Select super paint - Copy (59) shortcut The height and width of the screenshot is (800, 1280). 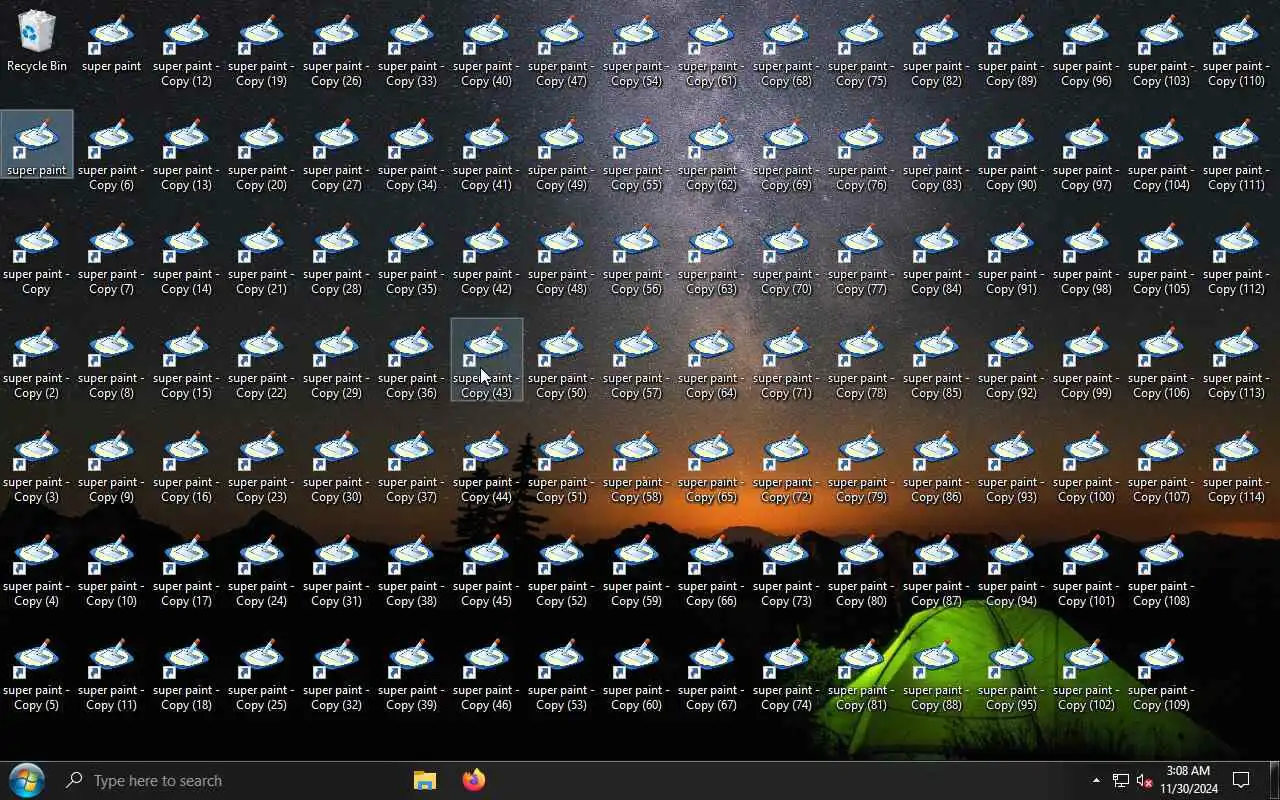click(637, 570)
